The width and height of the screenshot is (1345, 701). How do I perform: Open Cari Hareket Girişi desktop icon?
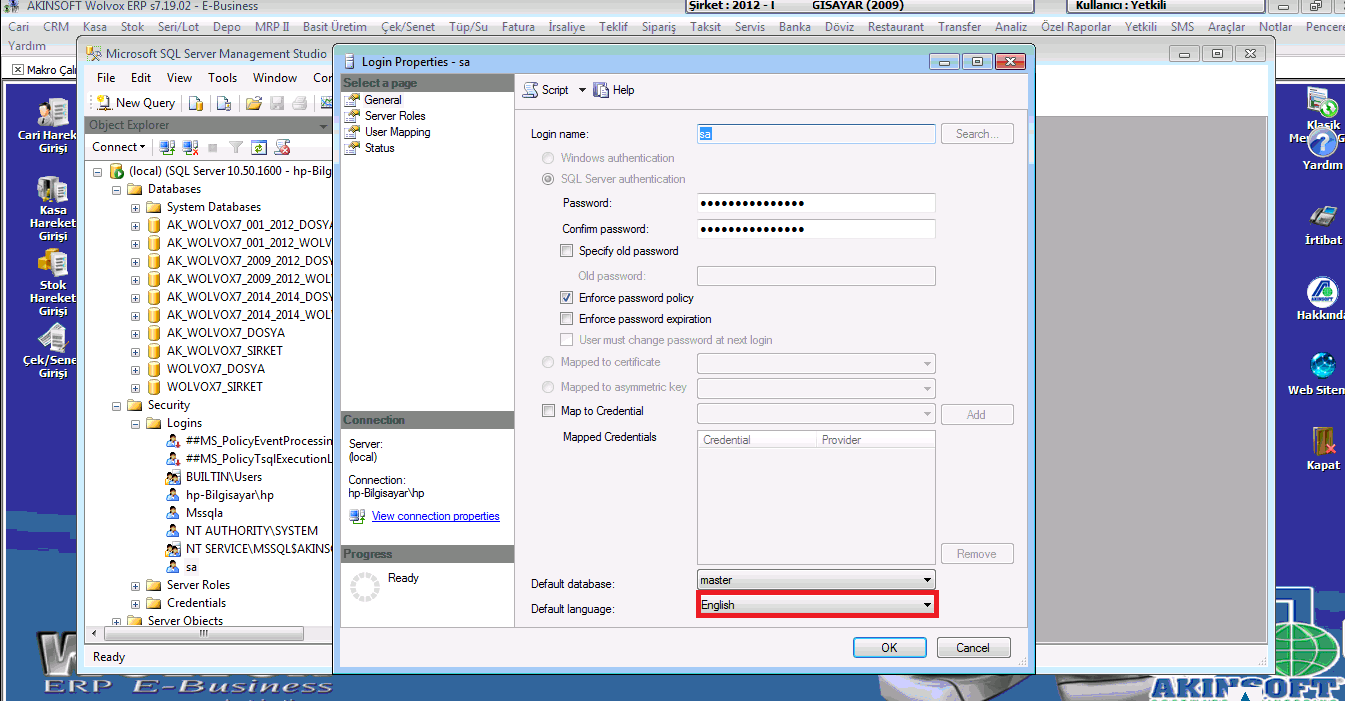(53, 112)
